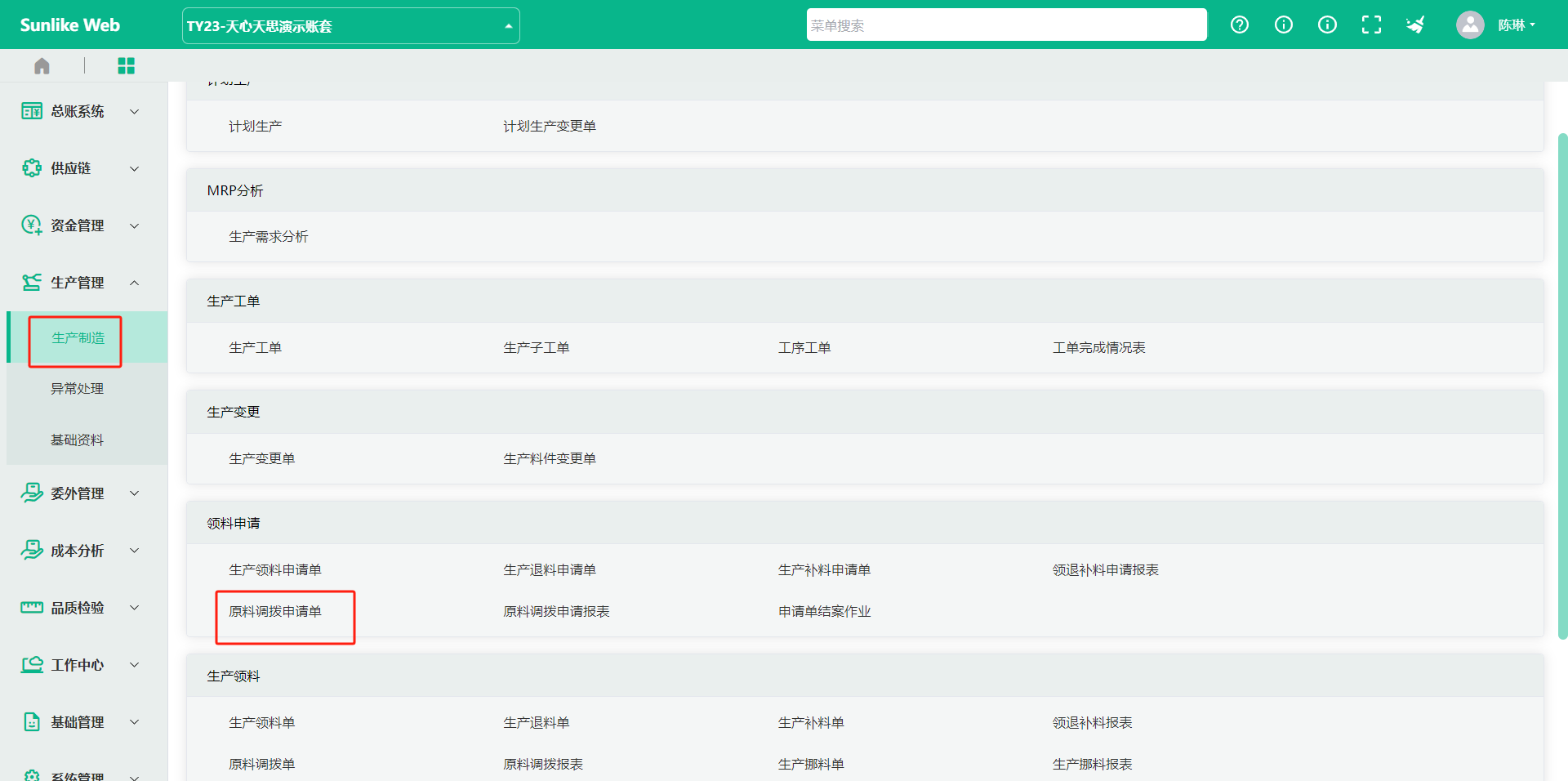Click the 品质检验 ruler icon
This screenshot has height=781, width=1568.
(32, 607)
